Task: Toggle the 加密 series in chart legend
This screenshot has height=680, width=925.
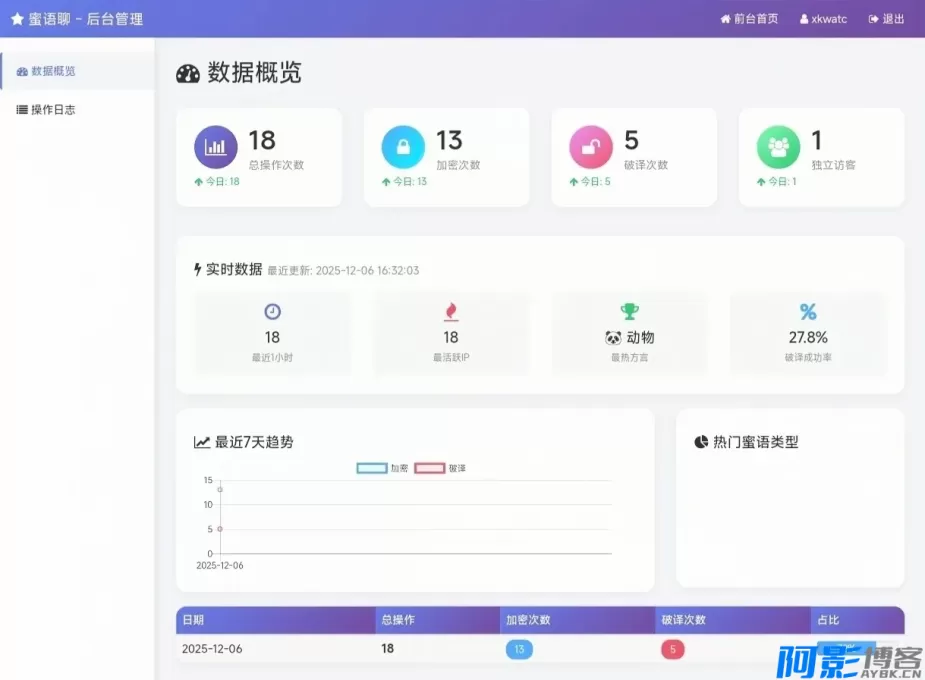Action: (x=380, y=467)
